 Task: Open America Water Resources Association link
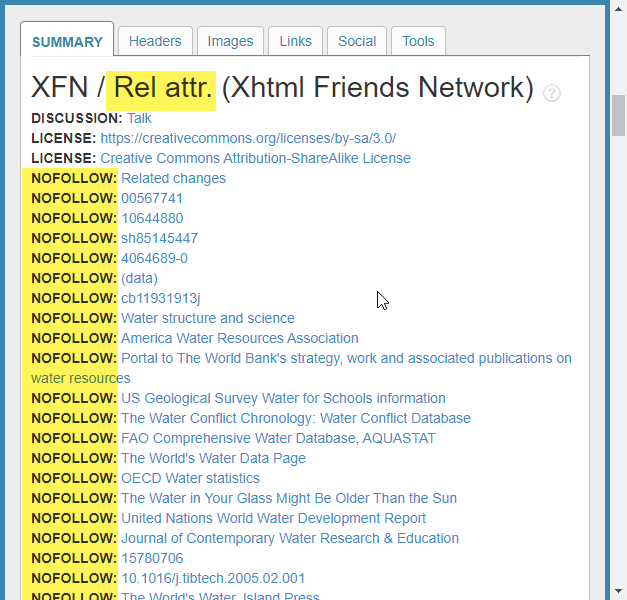click(x=239, y=338)
